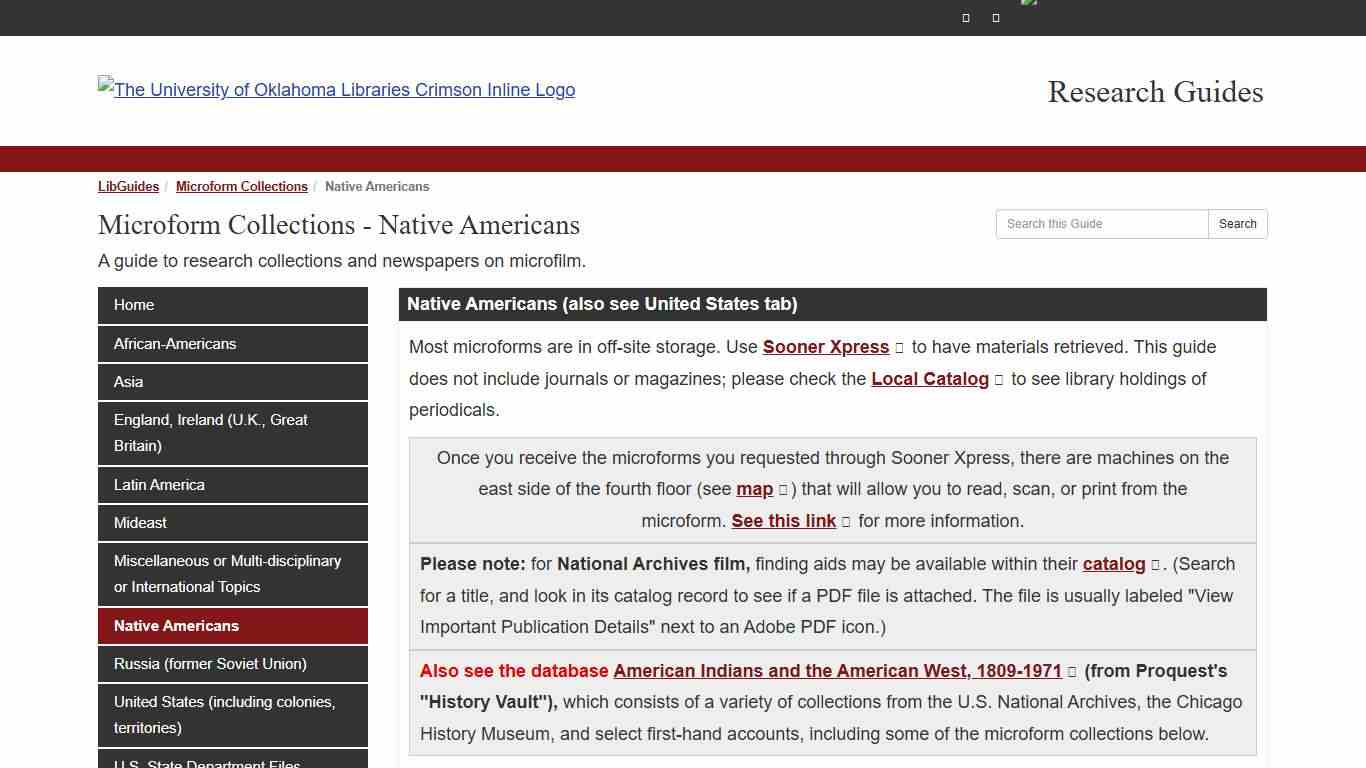The width and height of the screenshot is (1366, 768).
Task: Click inside the Search this Guide field
Action: tap(1100, 224)
